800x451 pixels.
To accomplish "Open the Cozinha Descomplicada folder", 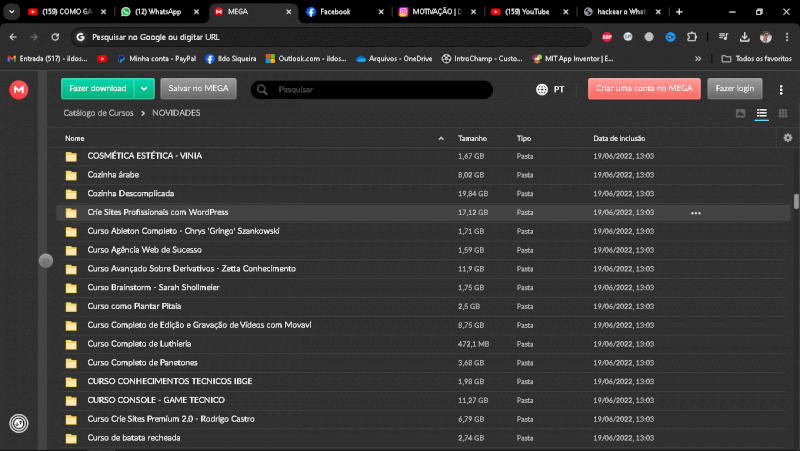I will (x=130, y=194).
